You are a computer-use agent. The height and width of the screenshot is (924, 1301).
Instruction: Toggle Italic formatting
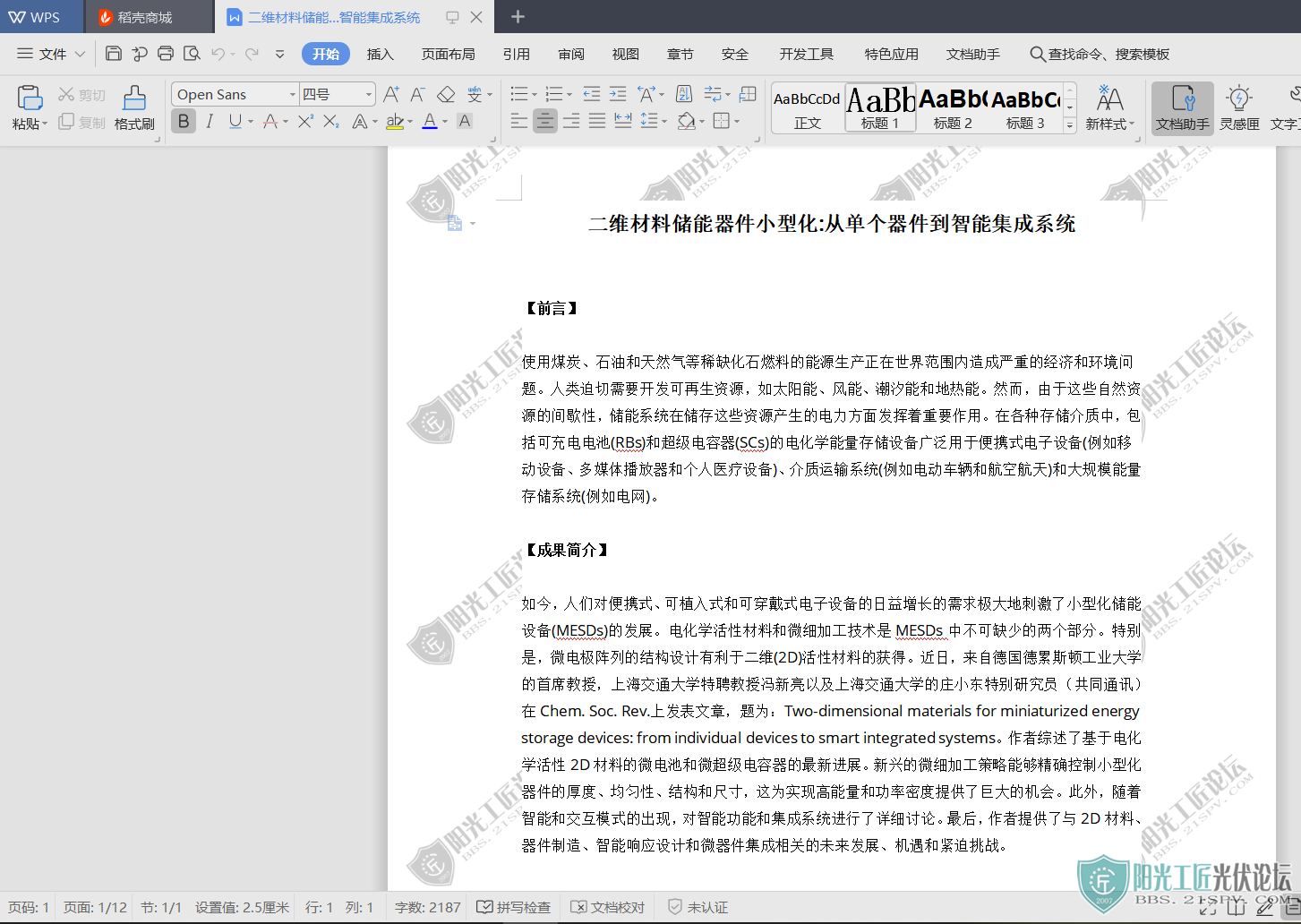(210, 121)
